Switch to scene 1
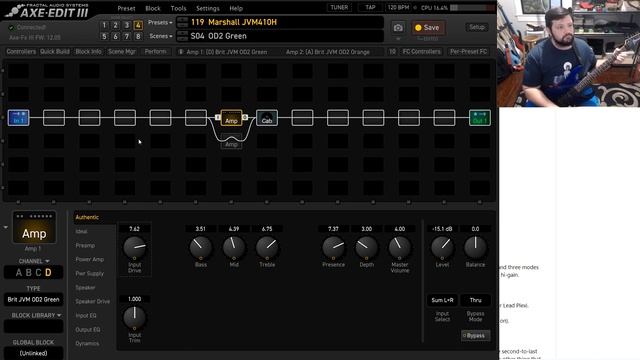This screenshot has height=360, width=640. tap(104, 25)
